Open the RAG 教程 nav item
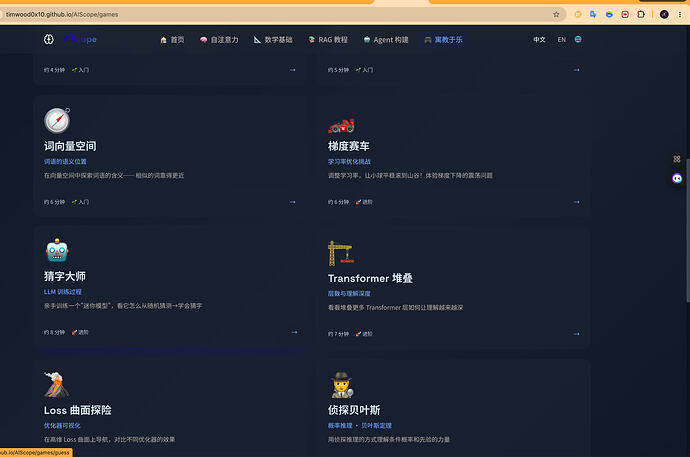 (x=328, y=40)
